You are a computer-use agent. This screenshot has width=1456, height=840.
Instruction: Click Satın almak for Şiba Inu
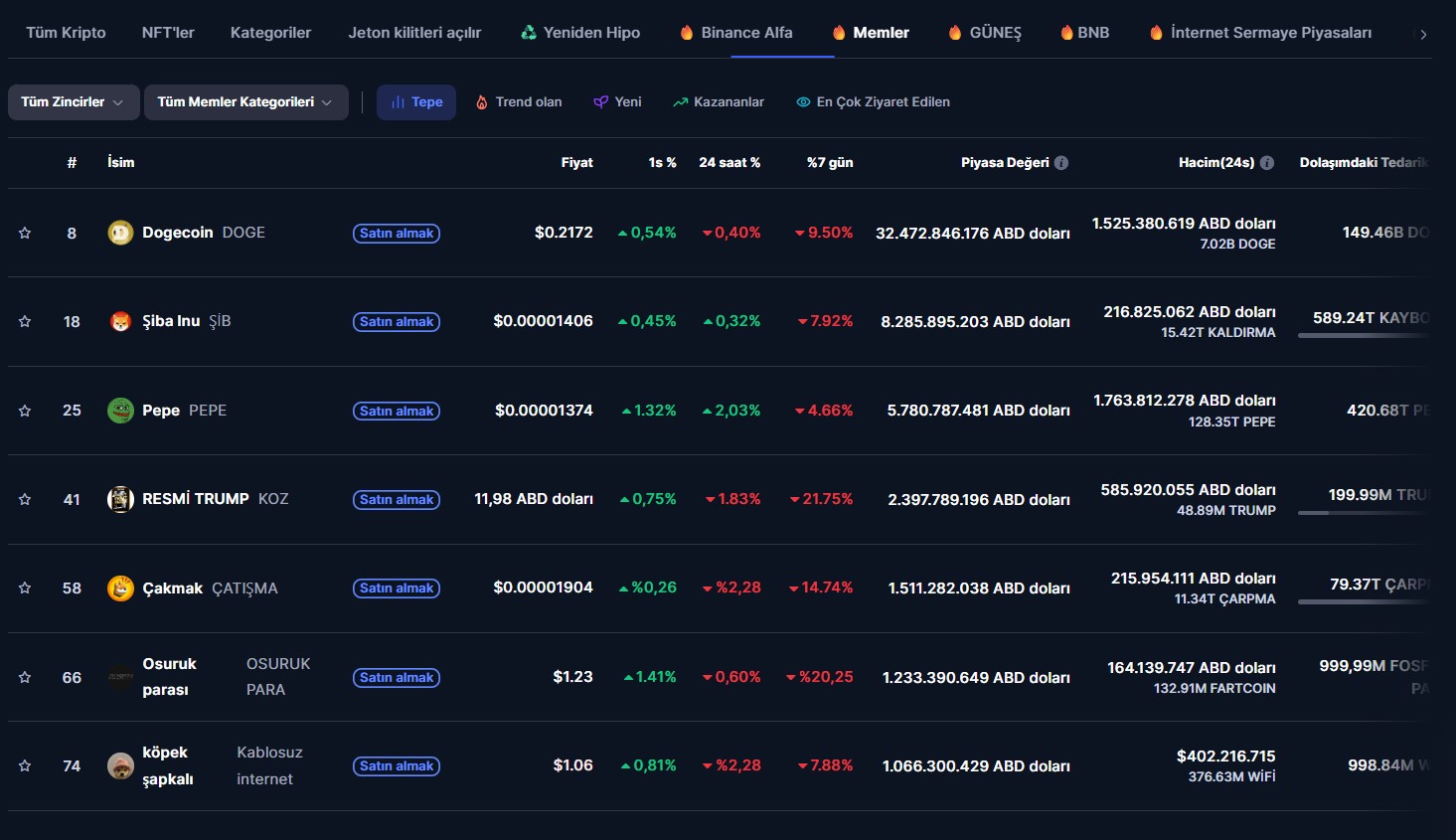[x=397, y=322]
